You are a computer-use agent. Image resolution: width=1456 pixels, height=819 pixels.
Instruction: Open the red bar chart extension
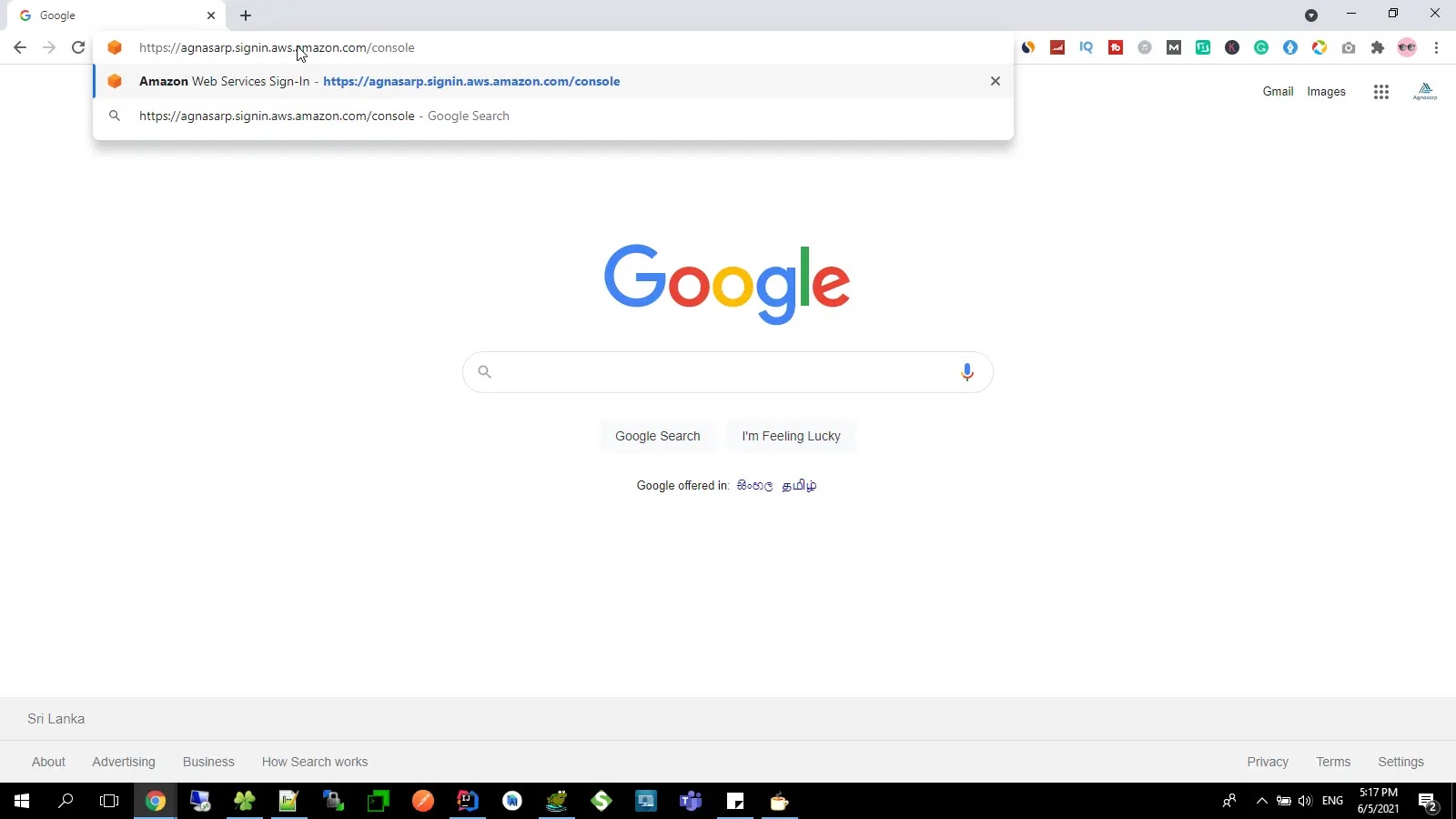[x=1057, y=47]
